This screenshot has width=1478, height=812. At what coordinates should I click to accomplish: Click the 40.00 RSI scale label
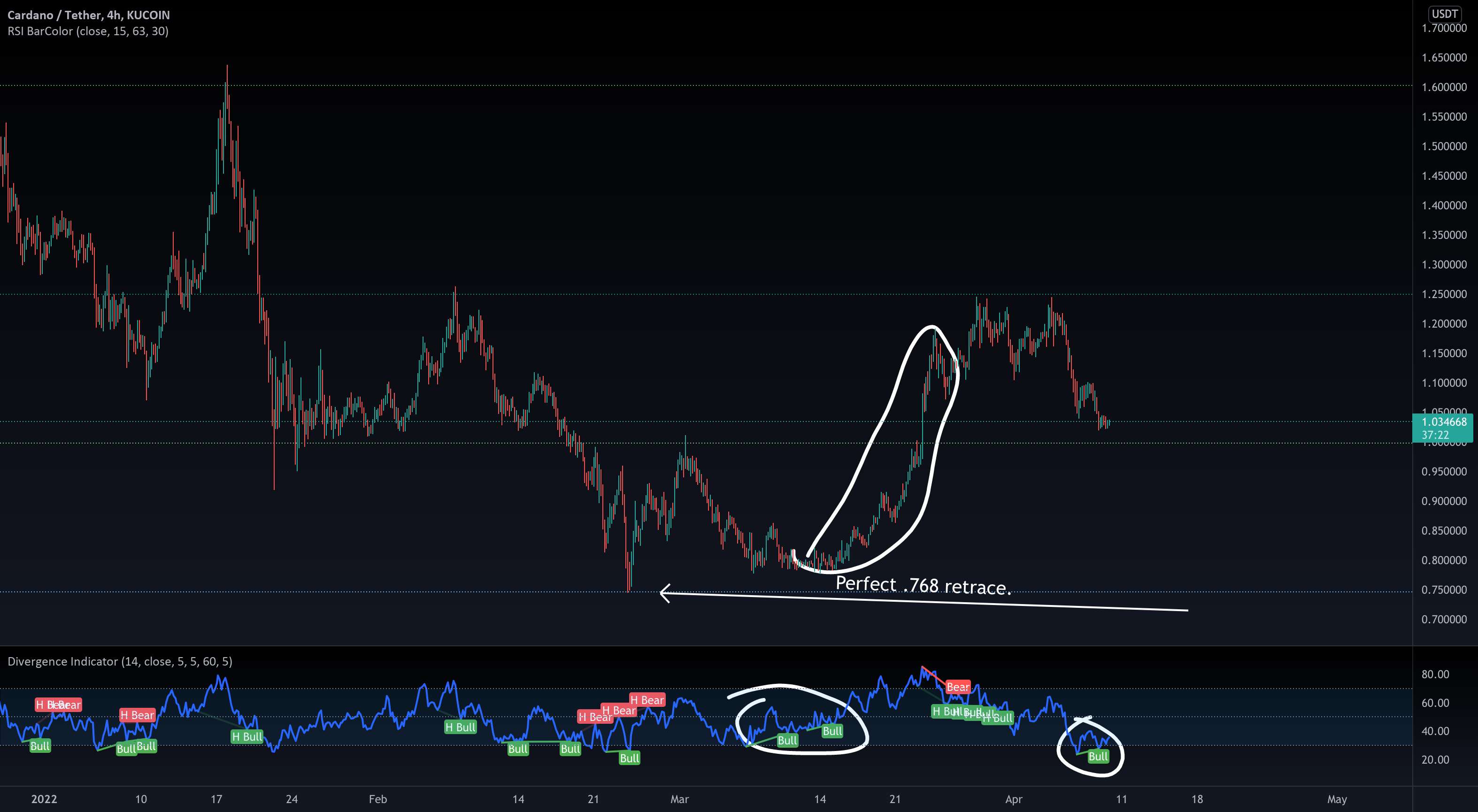1436,731
